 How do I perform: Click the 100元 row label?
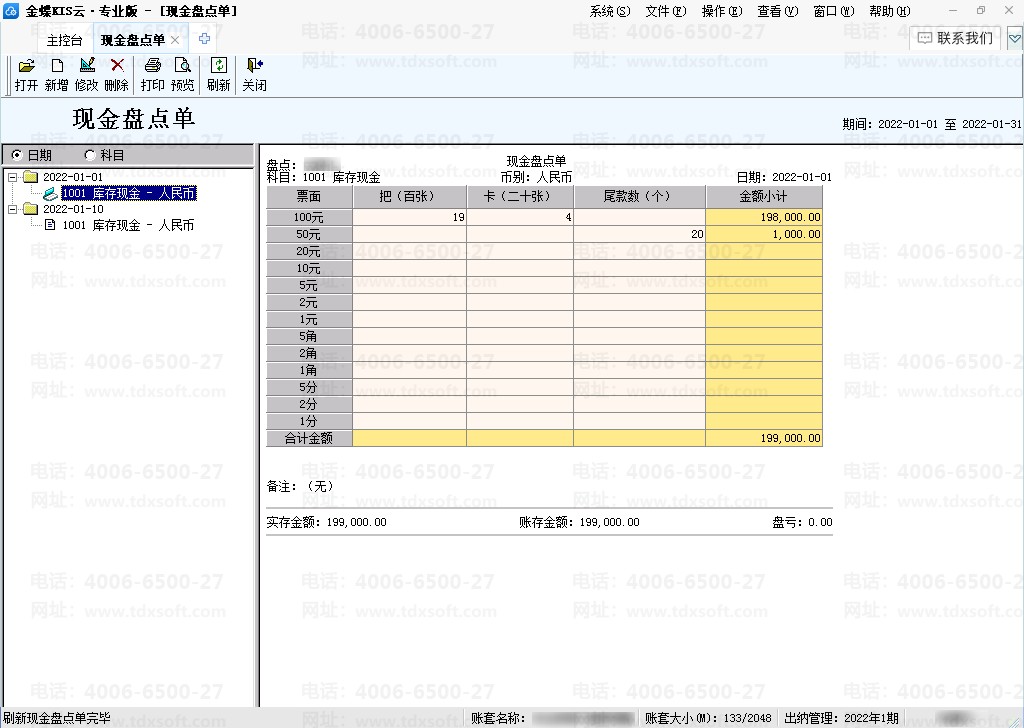click(x=309, y=217)
